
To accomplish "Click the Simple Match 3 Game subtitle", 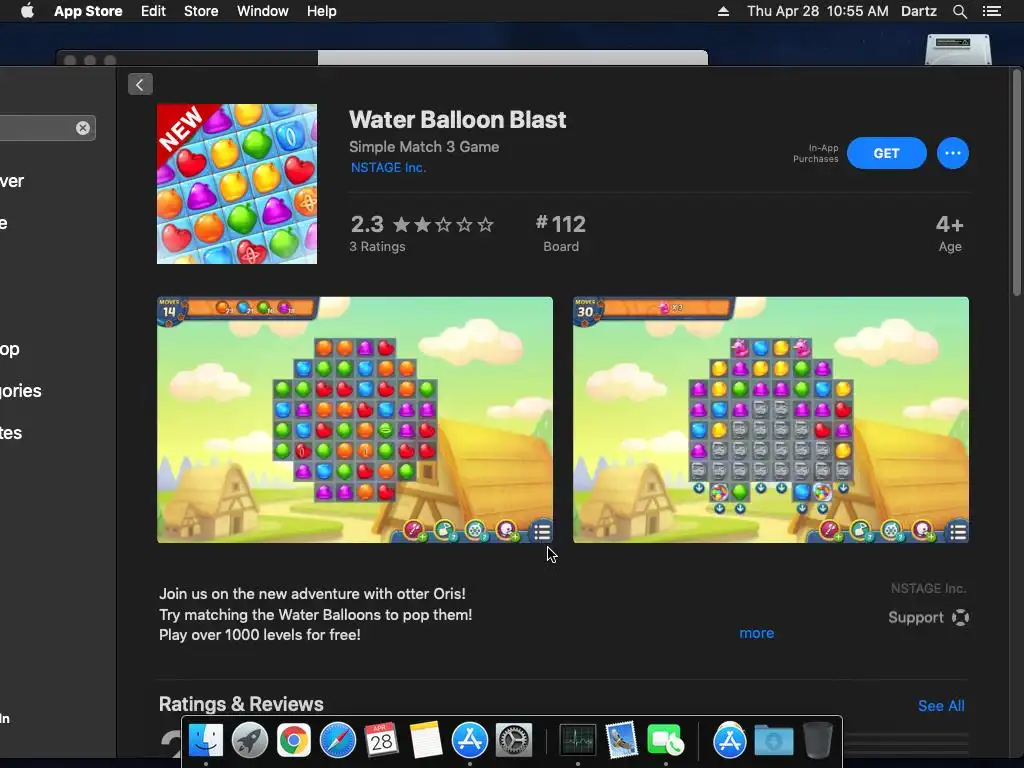I will [x=424, y=147].
